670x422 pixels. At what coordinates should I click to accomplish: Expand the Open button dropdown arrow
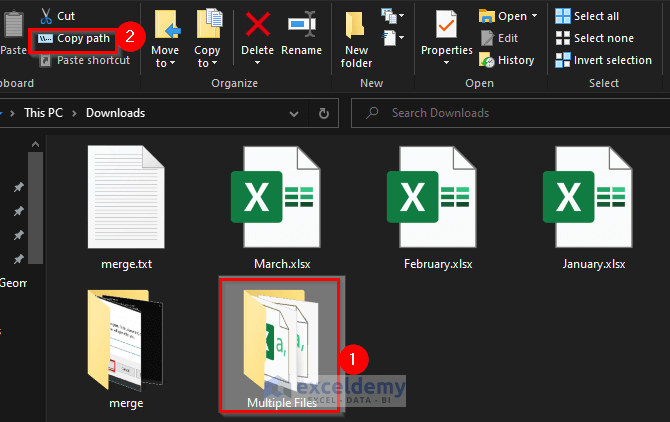pyautogui.click(x=535, y=16)
